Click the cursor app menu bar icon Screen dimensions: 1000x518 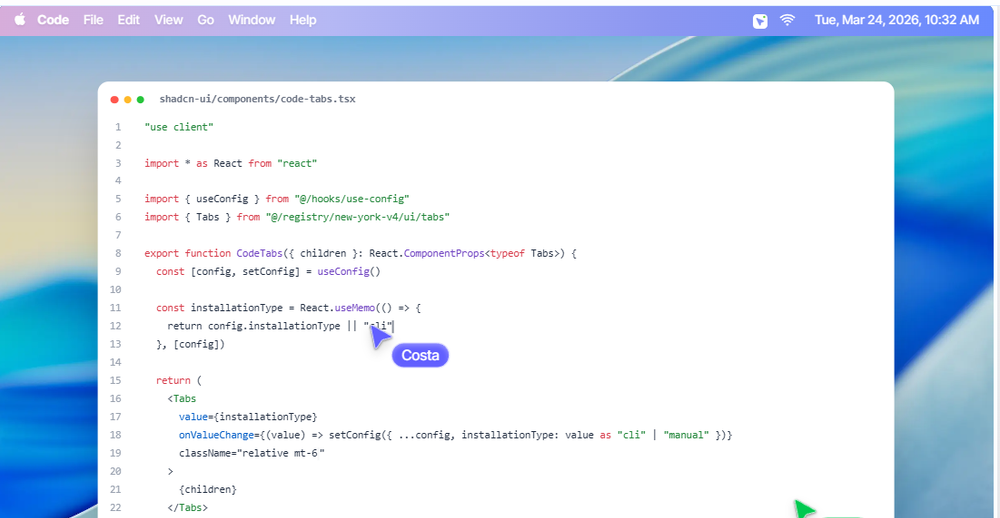coord(760,20)
